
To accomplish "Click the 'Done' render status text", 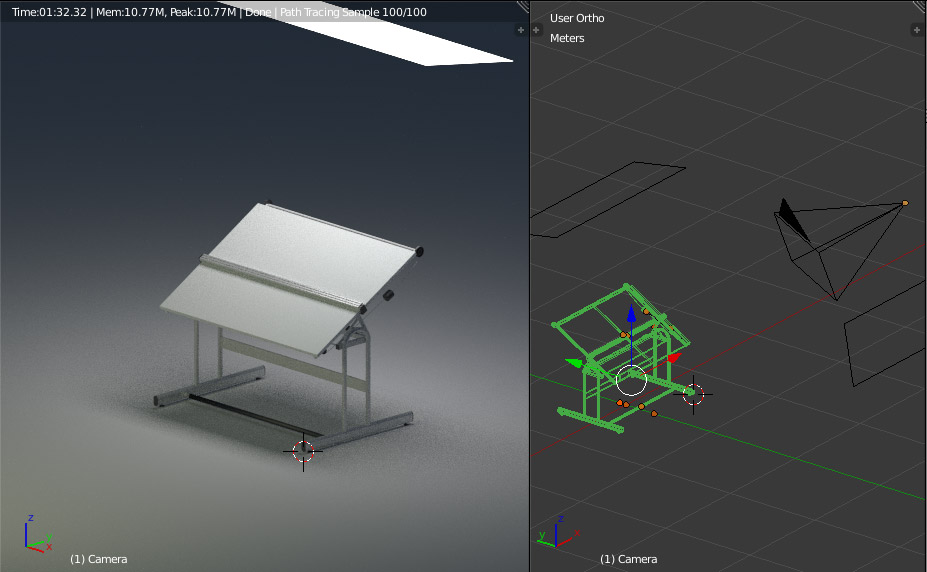I will (x=258, y=12).
